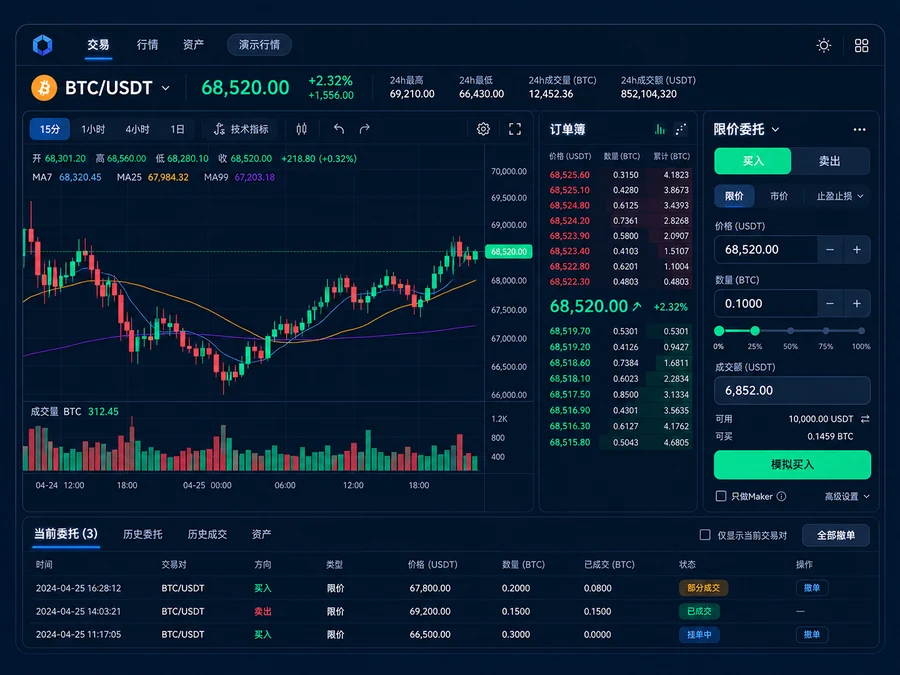Click the 已成交 status badge

[699, 611]
